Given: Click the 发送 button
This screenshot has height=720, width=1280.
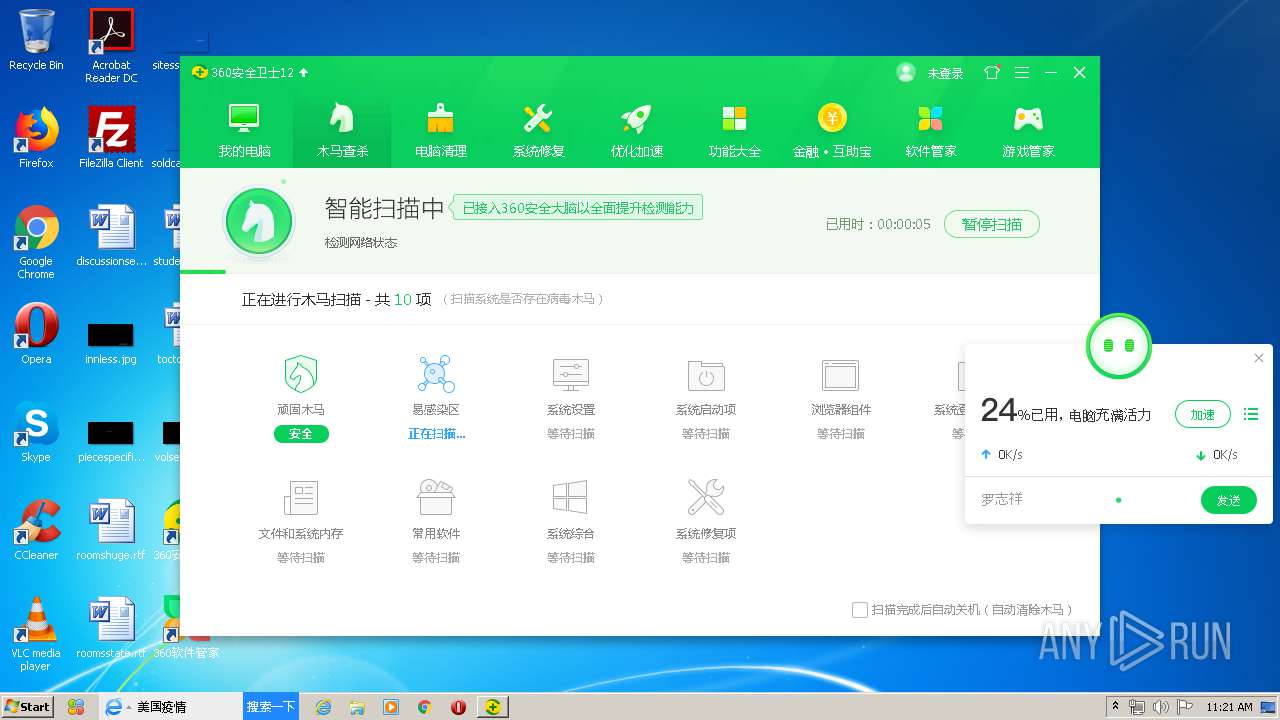Looking at the screenshot, I should [1228, 500].
